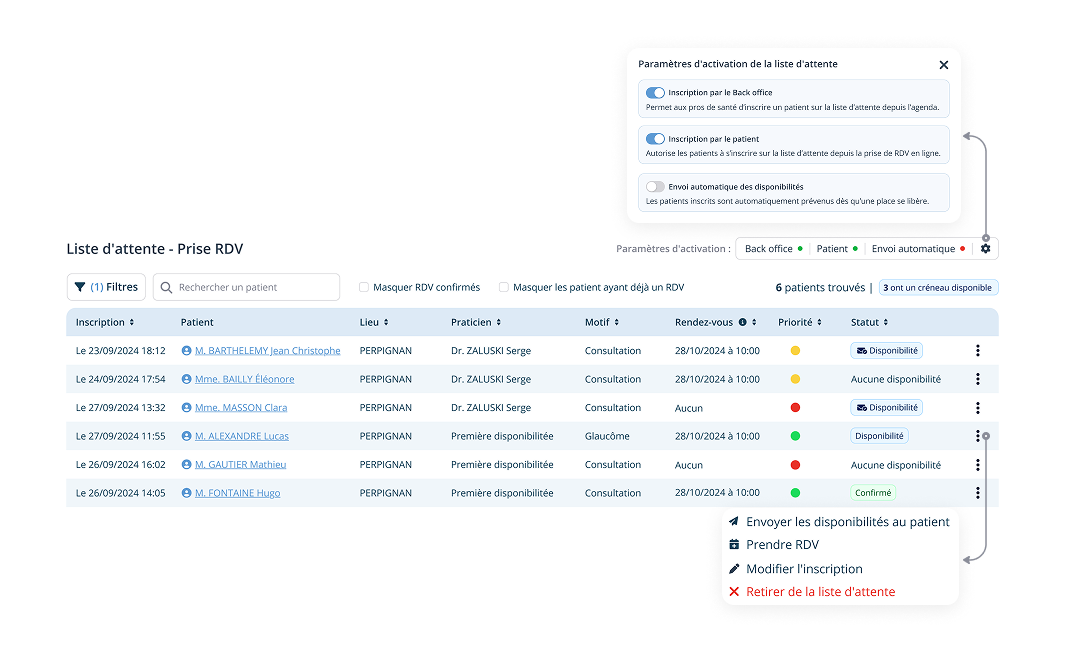Sort the table by Lieu column
This screenshot has height=653, width=1065.
[x=386, y=322]
